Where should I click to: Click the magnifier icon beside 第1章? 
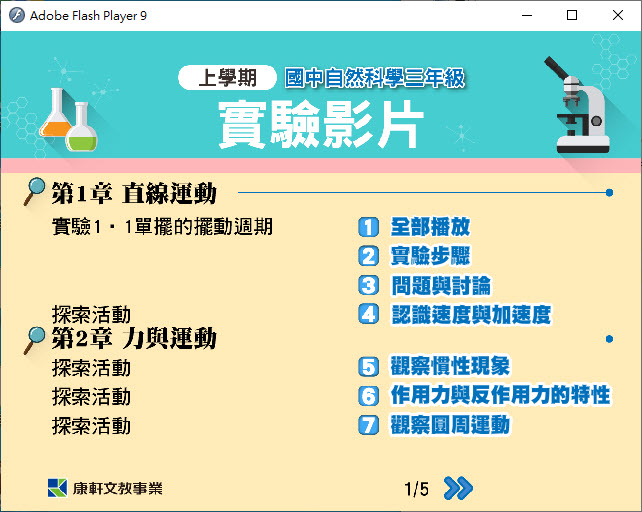click(35, 192)
